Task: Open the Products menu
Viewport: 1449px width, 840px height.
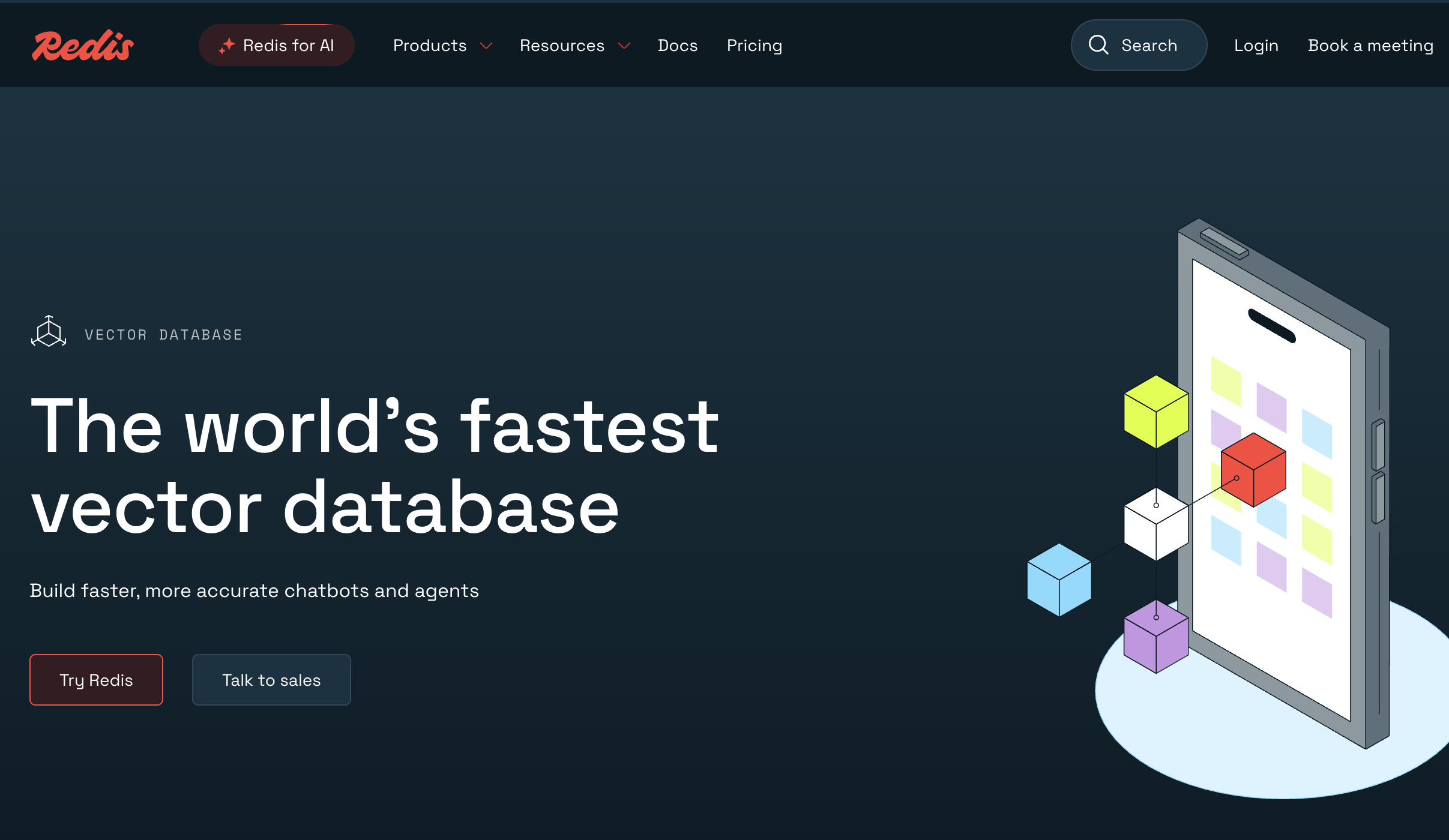Action: [x=430, y=46]
